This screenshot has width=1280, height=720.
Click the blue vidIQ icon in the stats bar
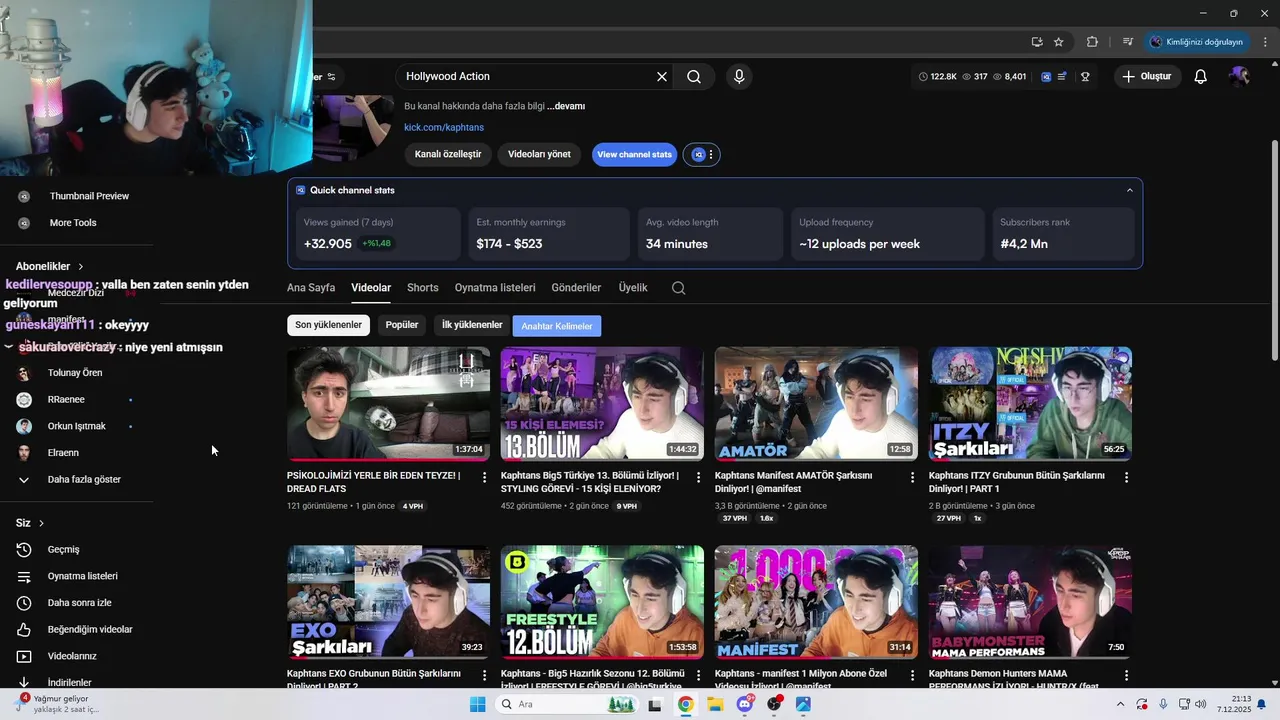pos(1046,76)
